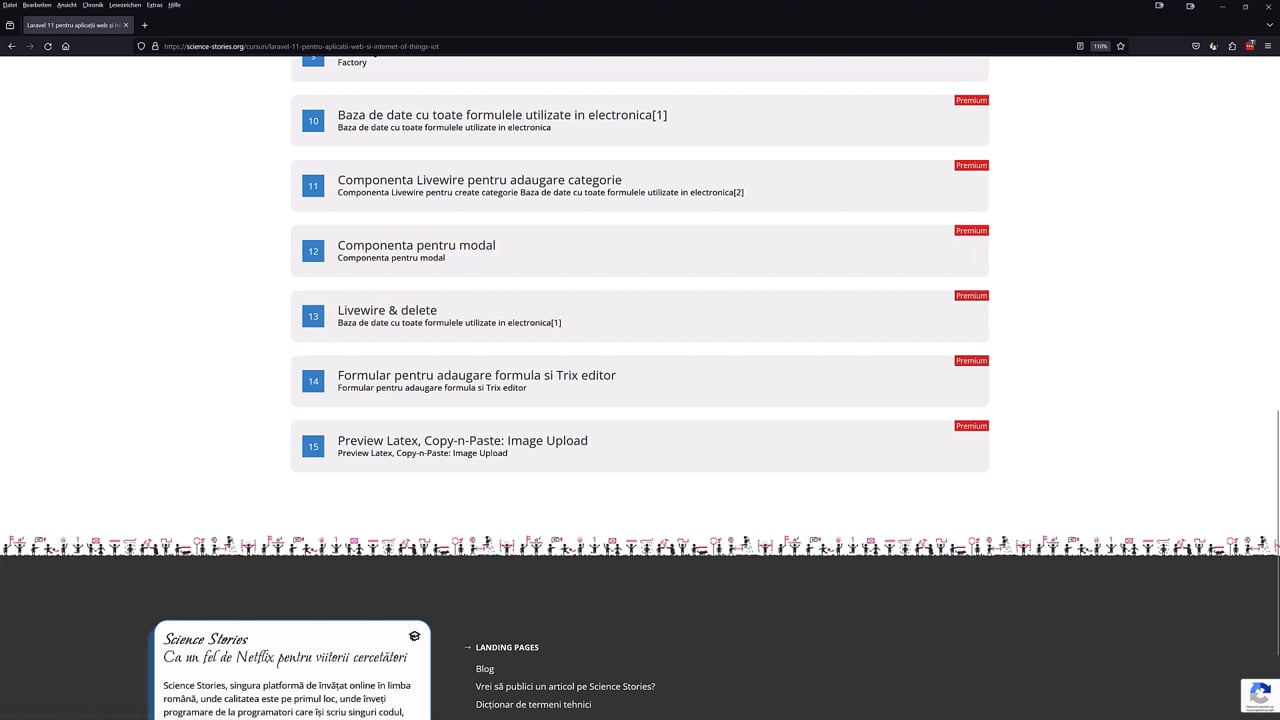Image resolution: width=1280 pixels, height=720 pixels.
Task: Open lesson 15 Preview Latex, Copy-n-Paste: Image Upload
Action: [x=640, y=446]
